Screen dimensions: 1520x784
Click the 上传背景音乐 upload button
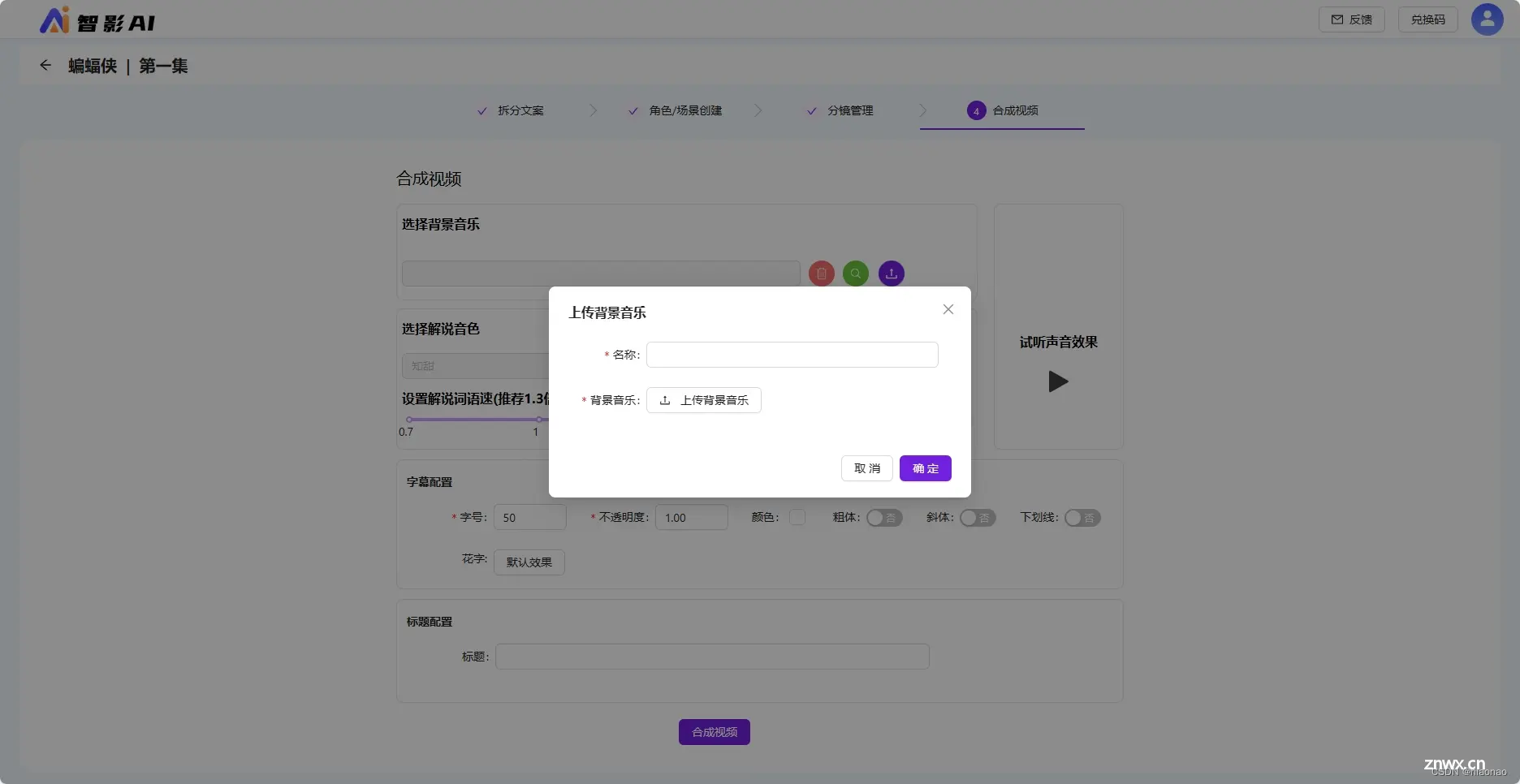tap(704, 400)
